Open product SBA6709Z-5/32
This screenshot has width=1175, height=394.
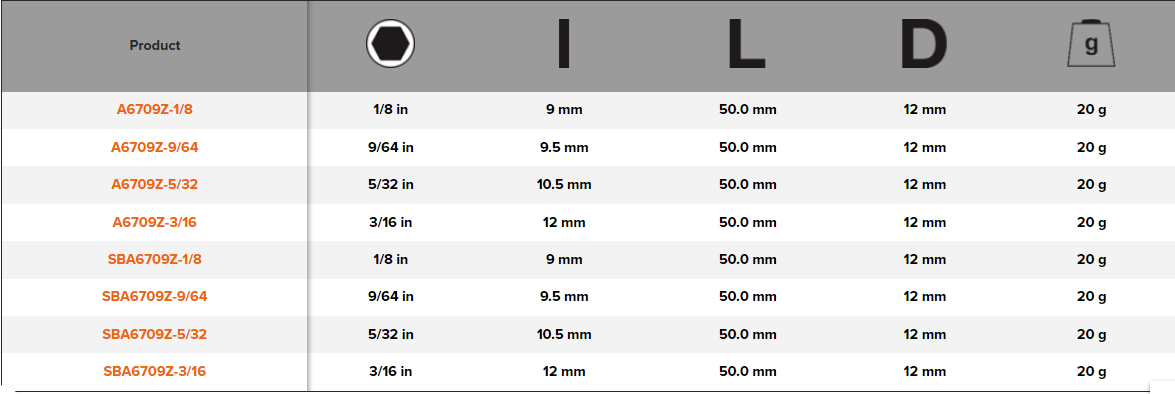pyautogui.click(x=155, y=334)
